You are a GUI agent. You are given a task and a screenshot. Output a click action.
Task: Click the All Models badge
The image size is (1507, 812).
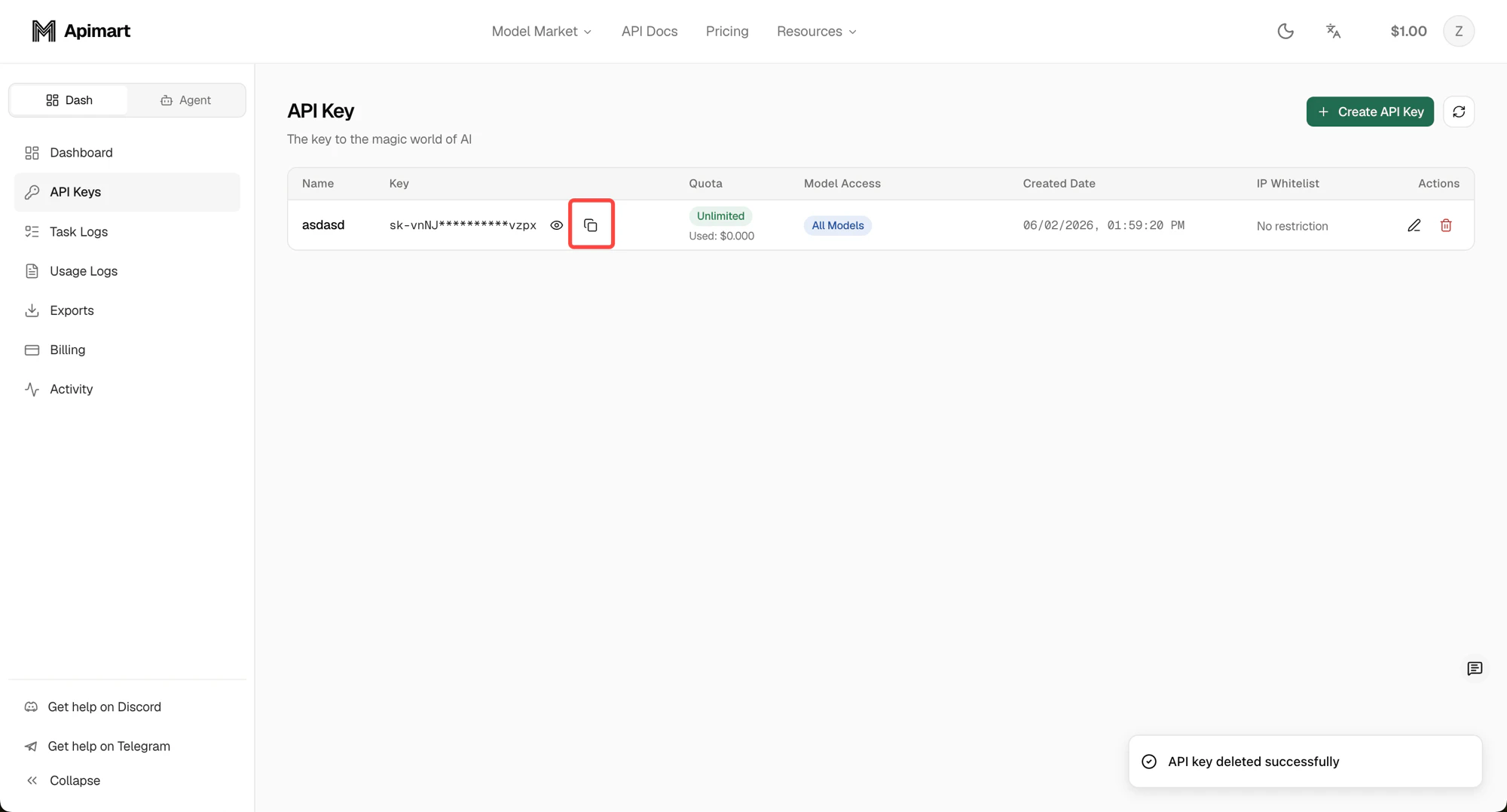(x=838, y=225)
